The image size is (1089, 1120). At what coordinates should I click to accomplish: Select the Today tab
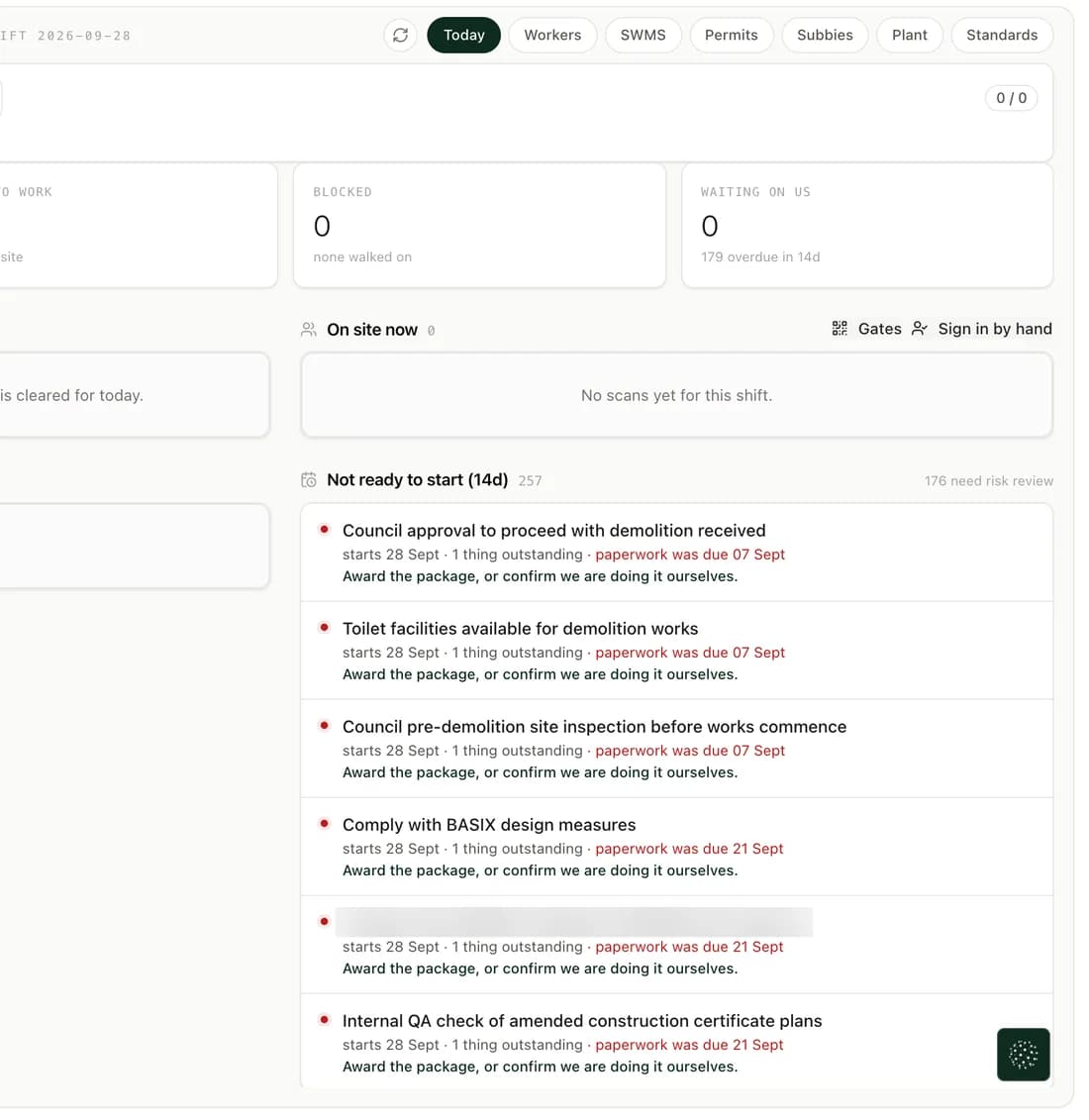click(463, 35)
